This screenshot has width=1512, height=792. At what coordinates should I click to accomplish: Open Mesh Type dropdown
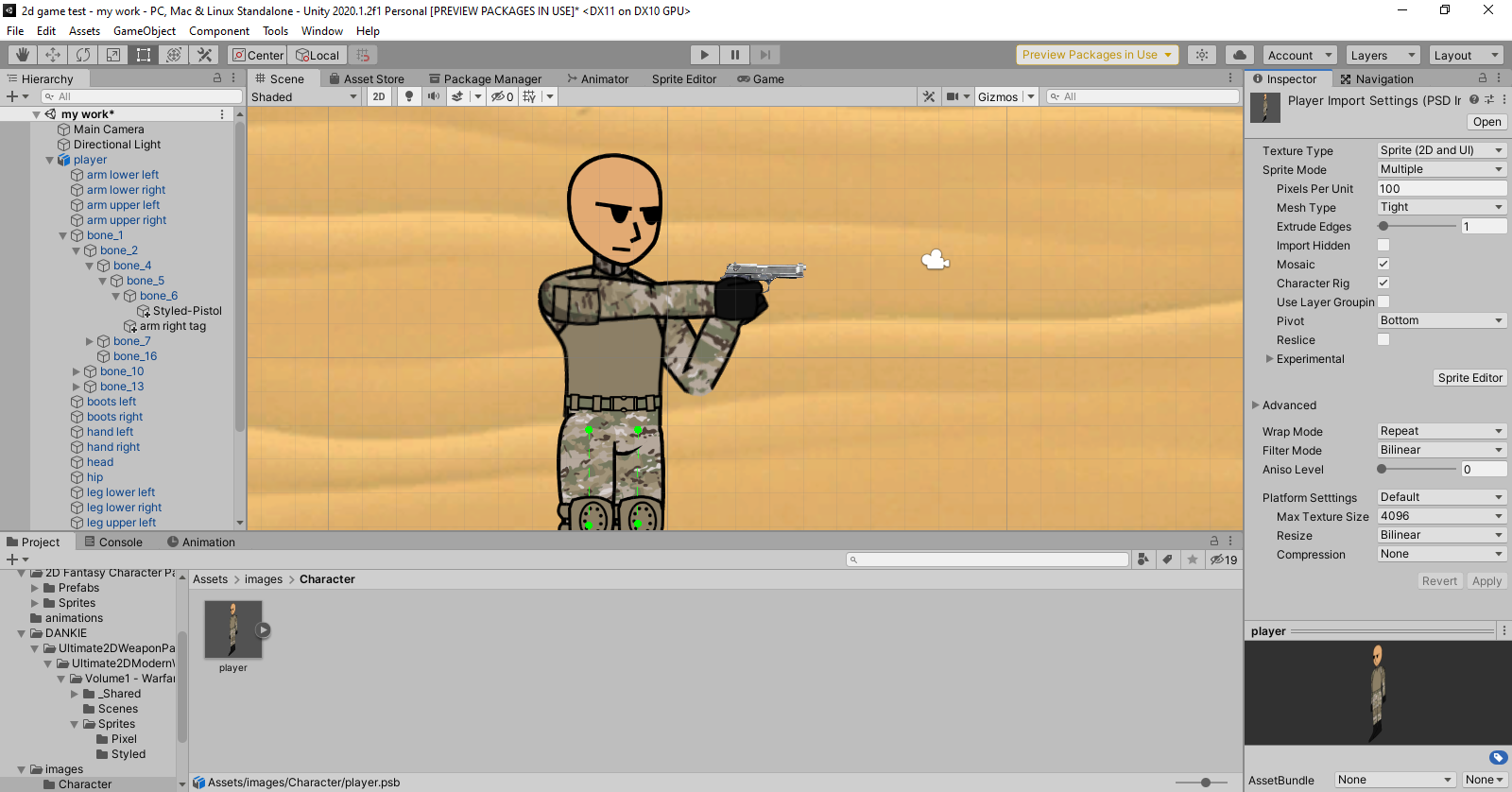(1441, 207)
